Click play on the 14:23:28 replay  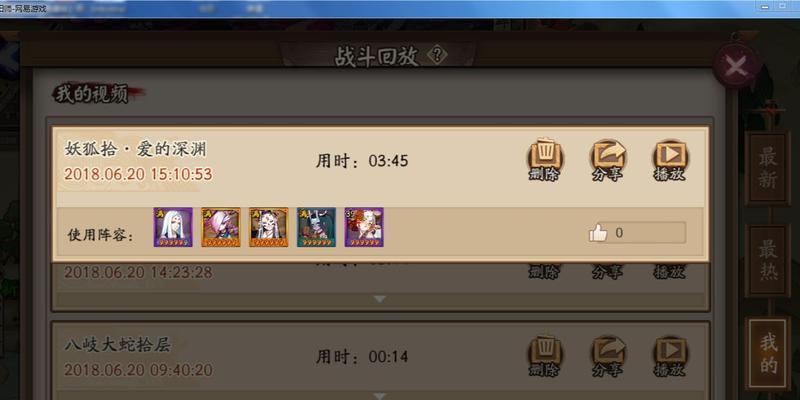(669, 271)
